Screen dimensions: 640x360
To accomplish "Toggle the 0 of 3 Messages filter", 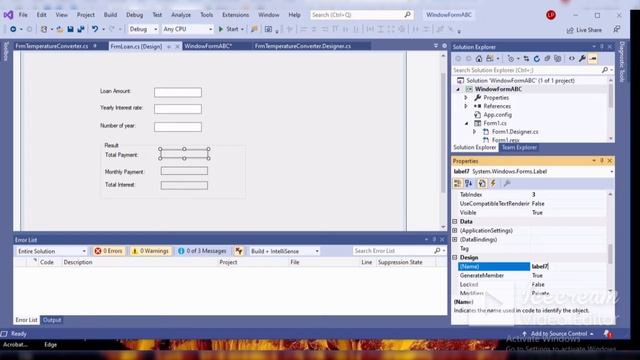I will (x=202, y=251).
